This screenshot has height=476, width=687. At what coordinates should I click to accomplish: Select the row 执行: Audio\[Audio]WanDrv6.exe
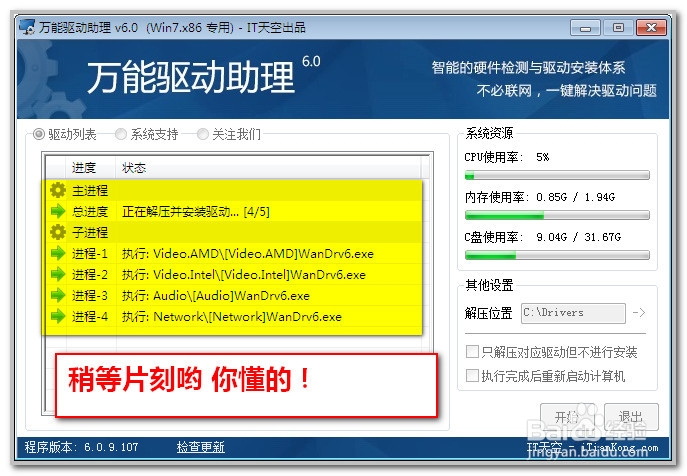click(234, 295)
